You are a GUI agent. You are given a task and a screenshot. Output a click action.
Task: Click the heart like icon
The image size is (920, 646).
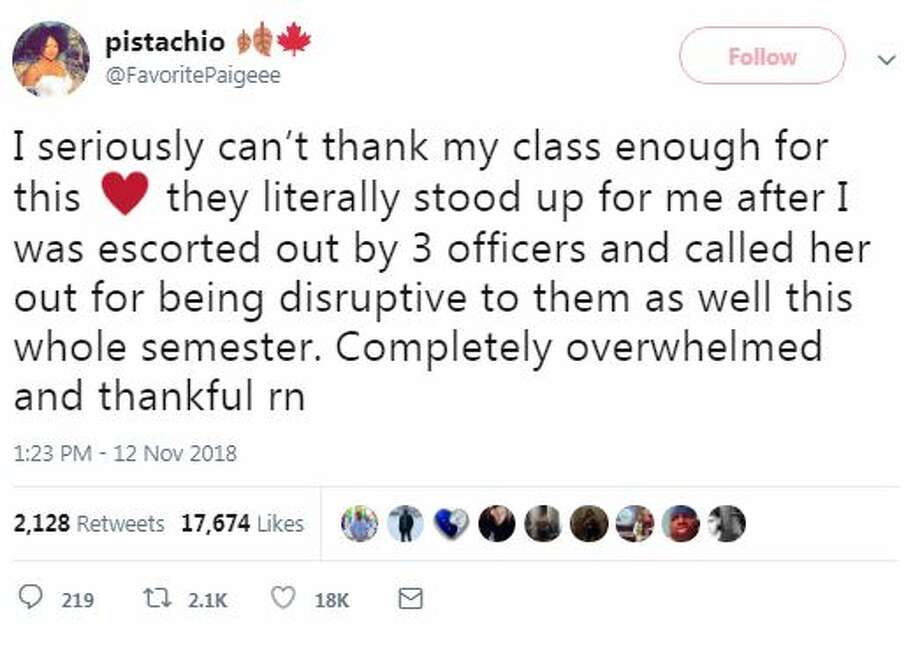tap(283, 598)
